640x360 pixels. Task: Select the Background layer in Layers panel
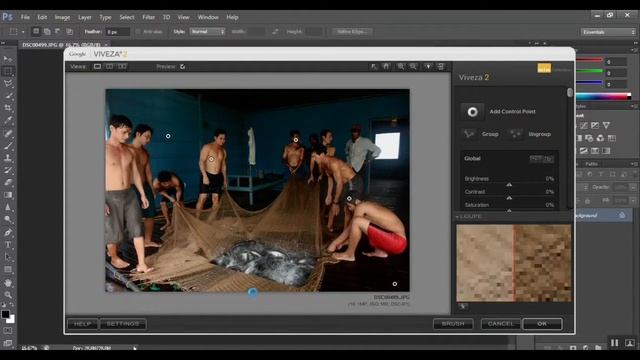603,215
